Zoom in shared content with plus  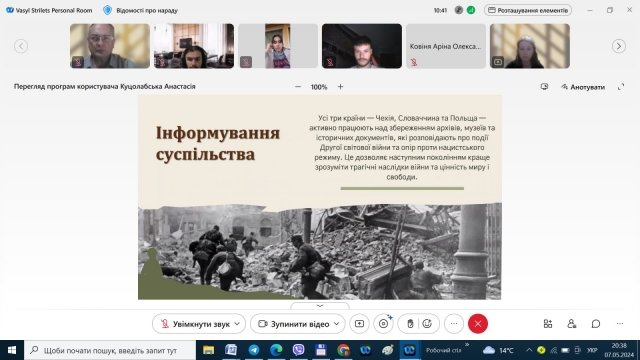(x=340, y=87)
